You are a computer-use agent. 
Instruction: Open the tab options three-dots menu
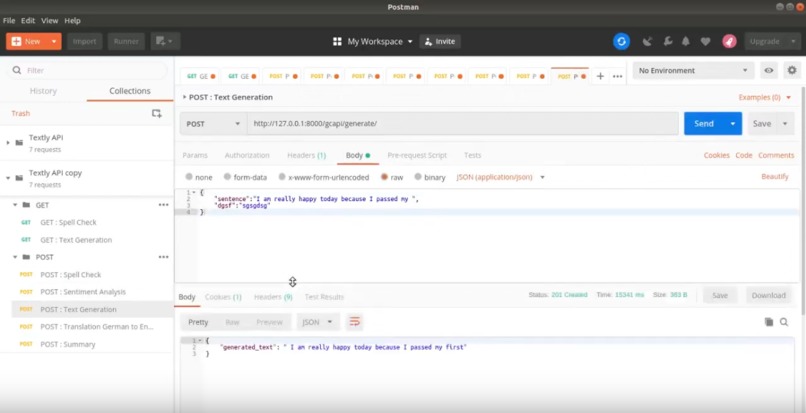(617, 76)
